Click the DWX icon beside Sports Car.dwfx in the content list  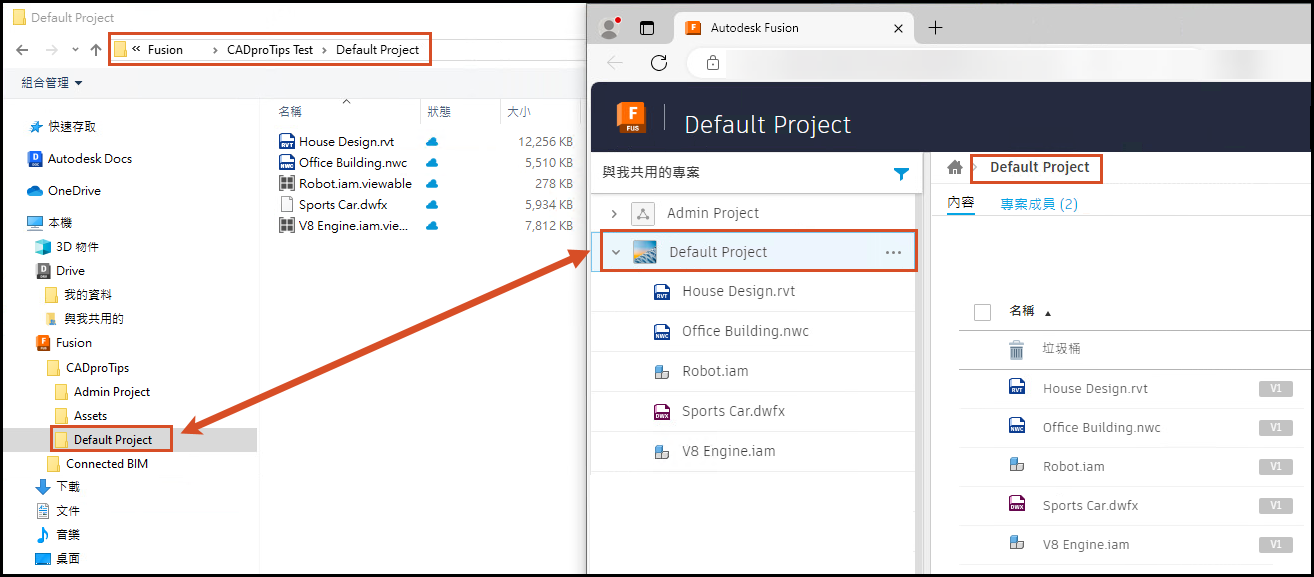[x=1017, y=505]
